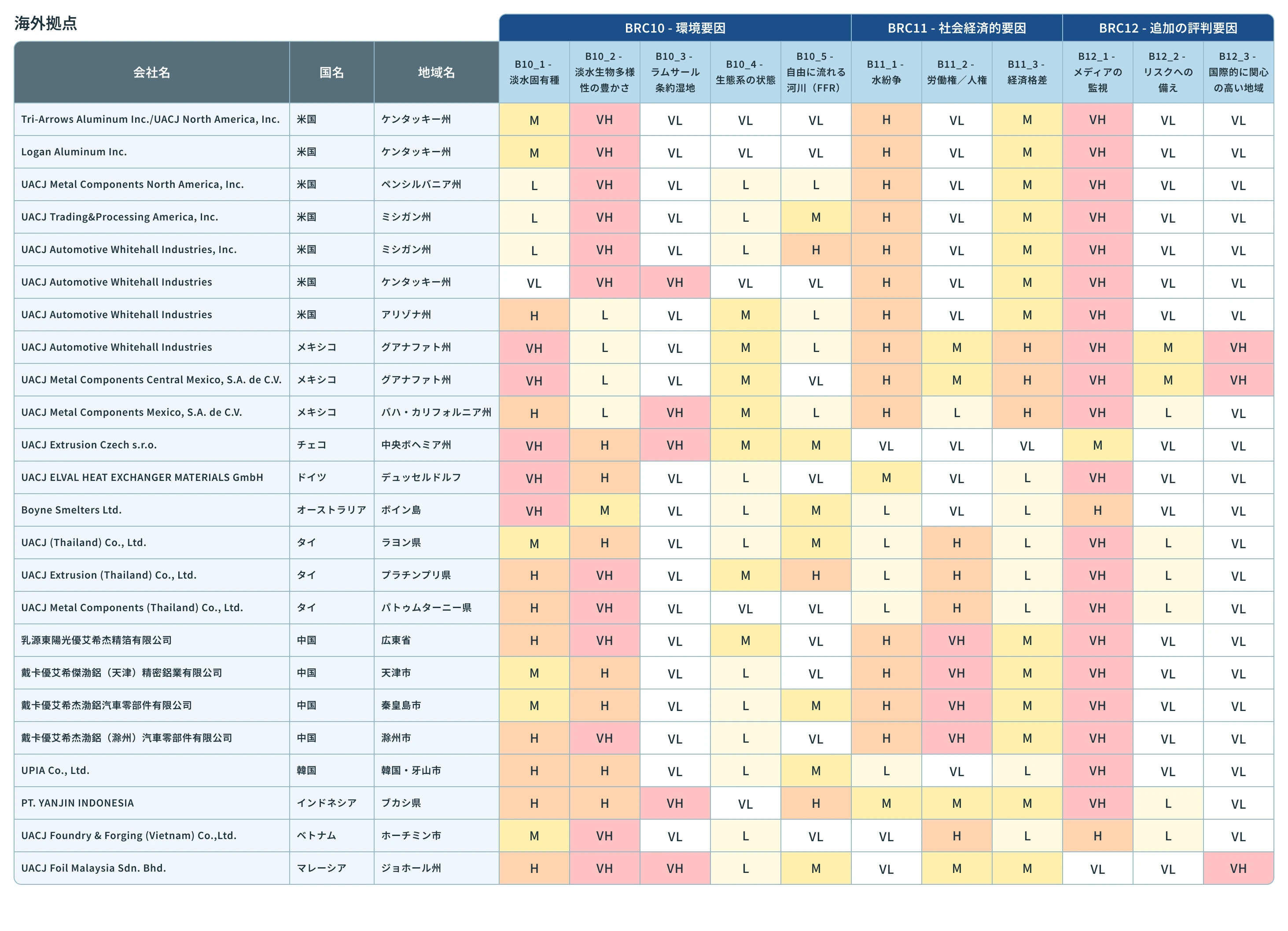Click the Boyne Smelters Ltd. company name
The image size is (1288, 931).
(x=72, y=510)
